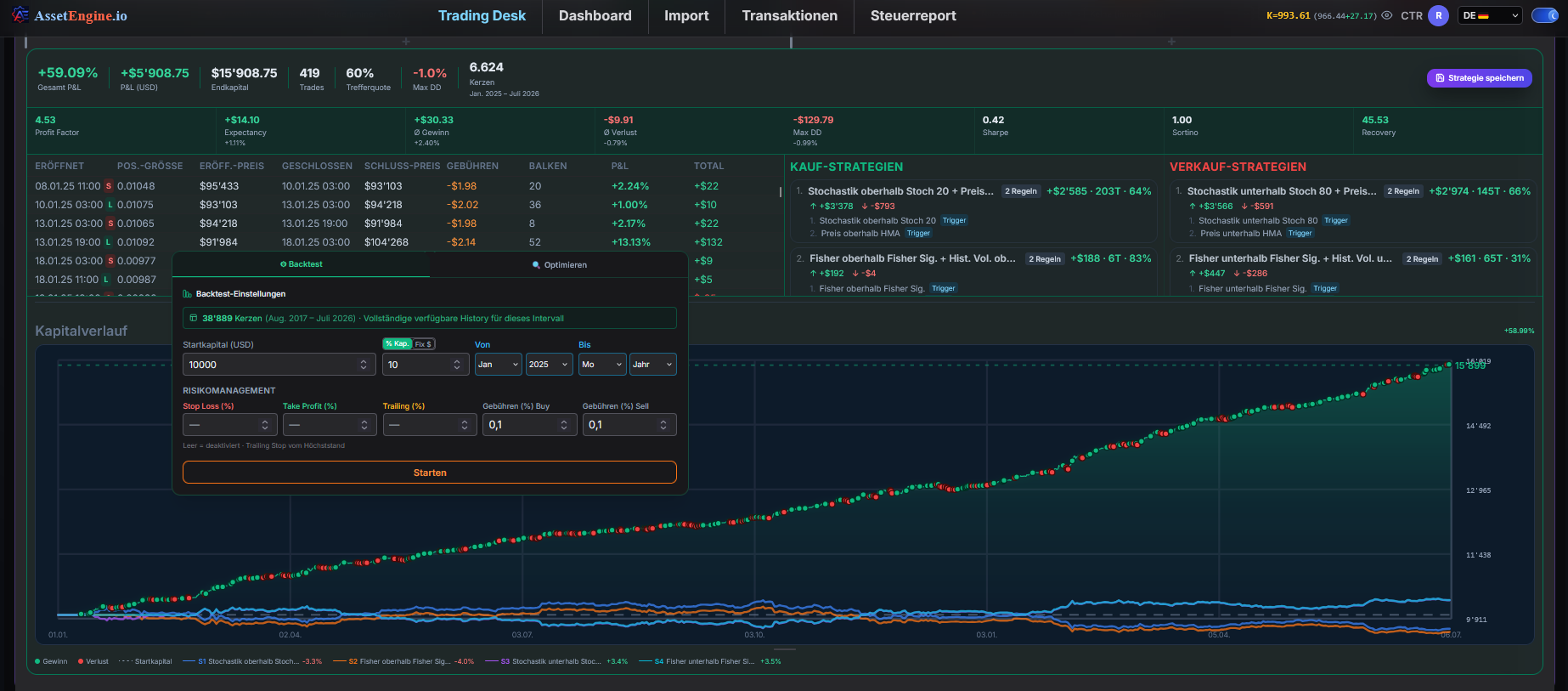
Task: Click 2 Regeln badge on Stochastik oberhalb strategy
Action: pos(1021,191)
